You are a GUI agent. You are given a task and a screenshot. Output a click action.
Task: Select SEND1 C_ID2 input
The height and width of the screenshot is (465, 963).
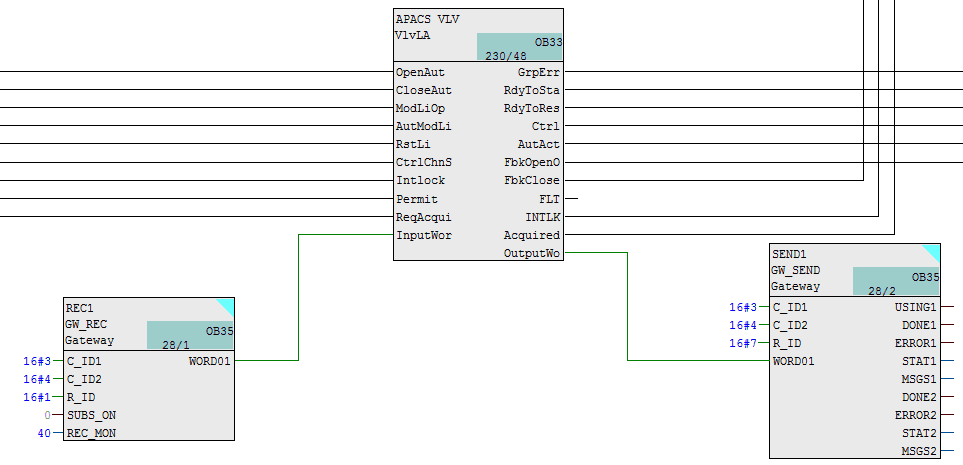tap(790, 325)
